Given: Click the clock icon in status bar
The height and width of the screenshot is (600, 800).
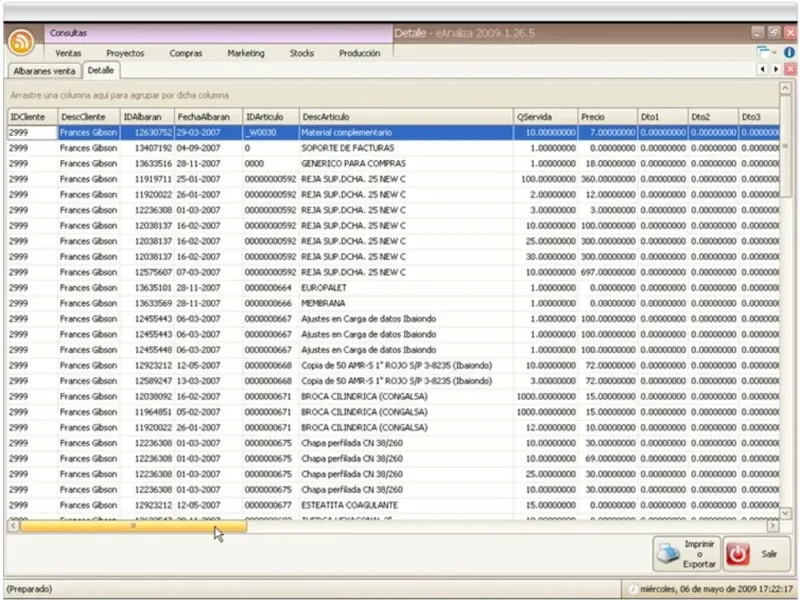Looking at the screenshot, I should [633, 588].
